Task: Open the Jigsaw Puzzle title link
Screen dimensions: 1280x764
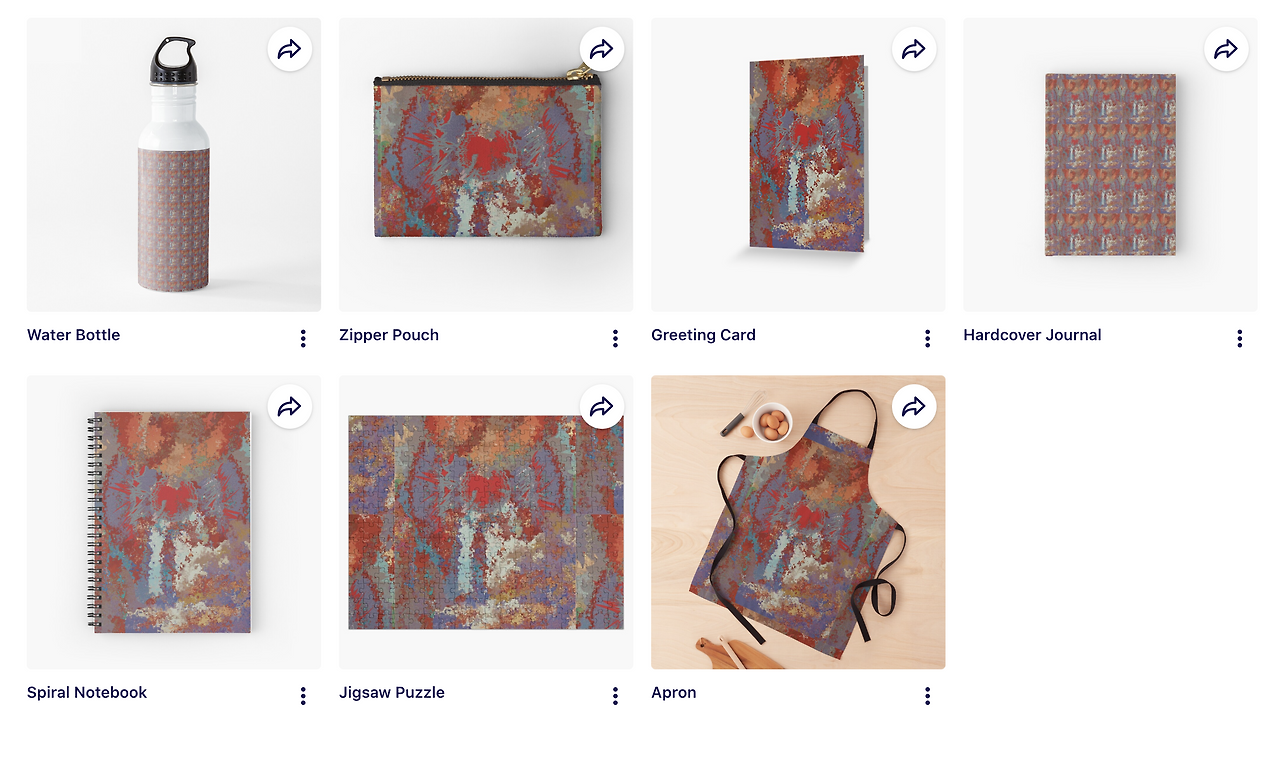Action: pyautogui.click(x=392, y=692)
